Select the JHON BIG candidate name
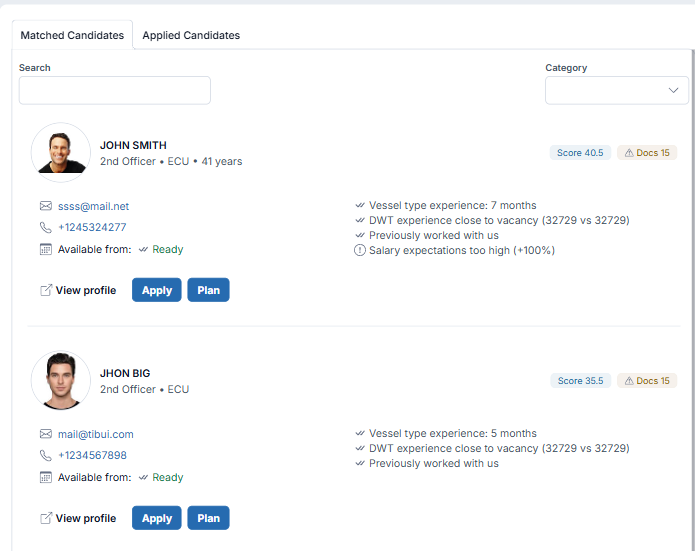This screenshot has height=551, width=695. 125,373
